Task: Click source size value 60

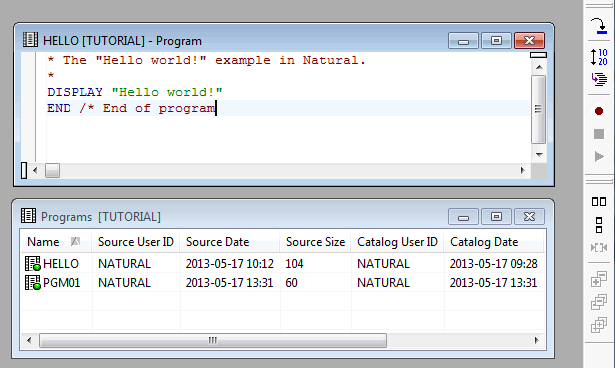Action: pos(291,282)
